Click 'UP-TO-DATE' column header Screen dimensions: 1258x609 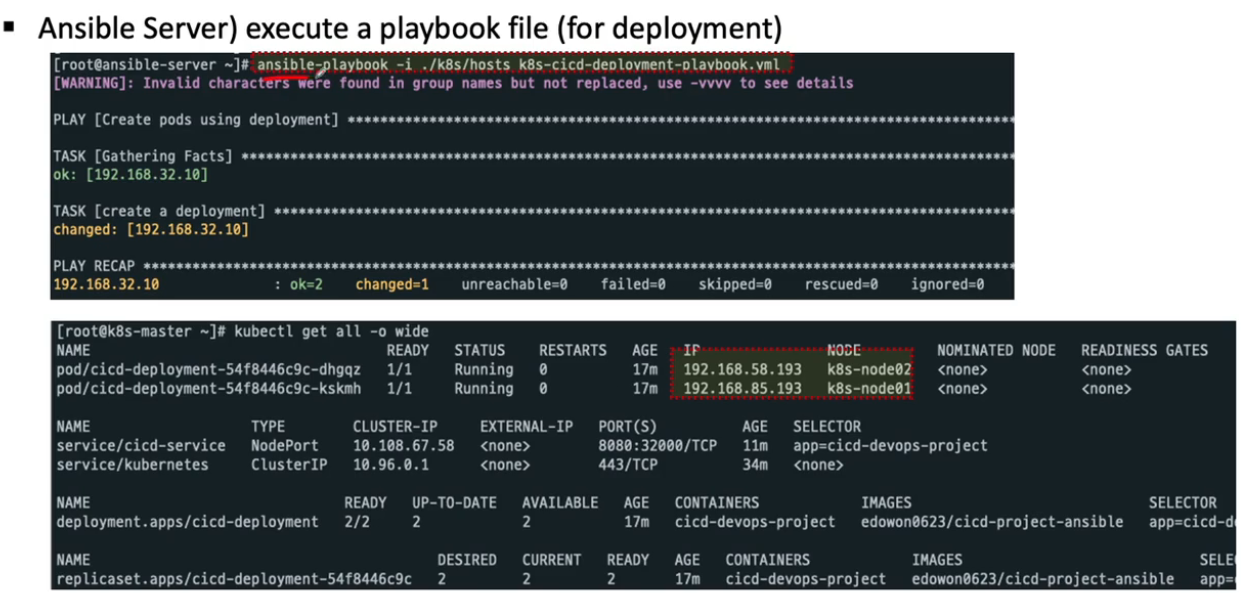[x=454, y=503]
